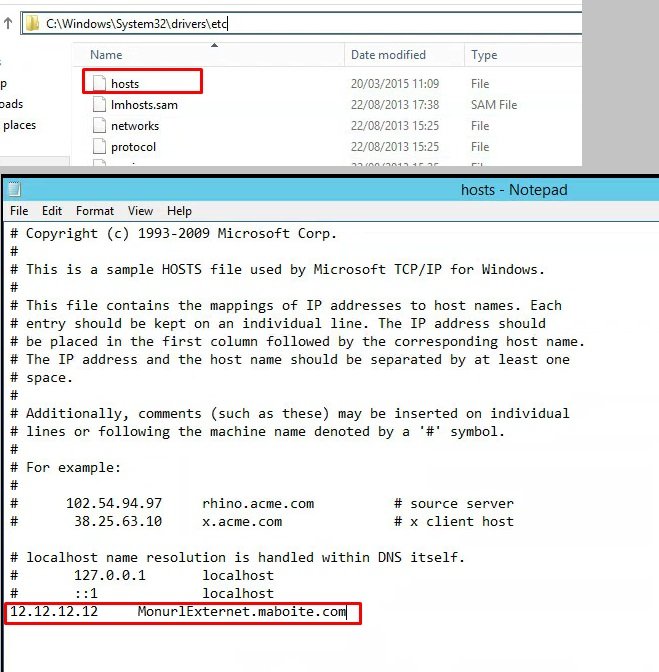
Task: Select the networks file name
Action: tap(135, 126)
